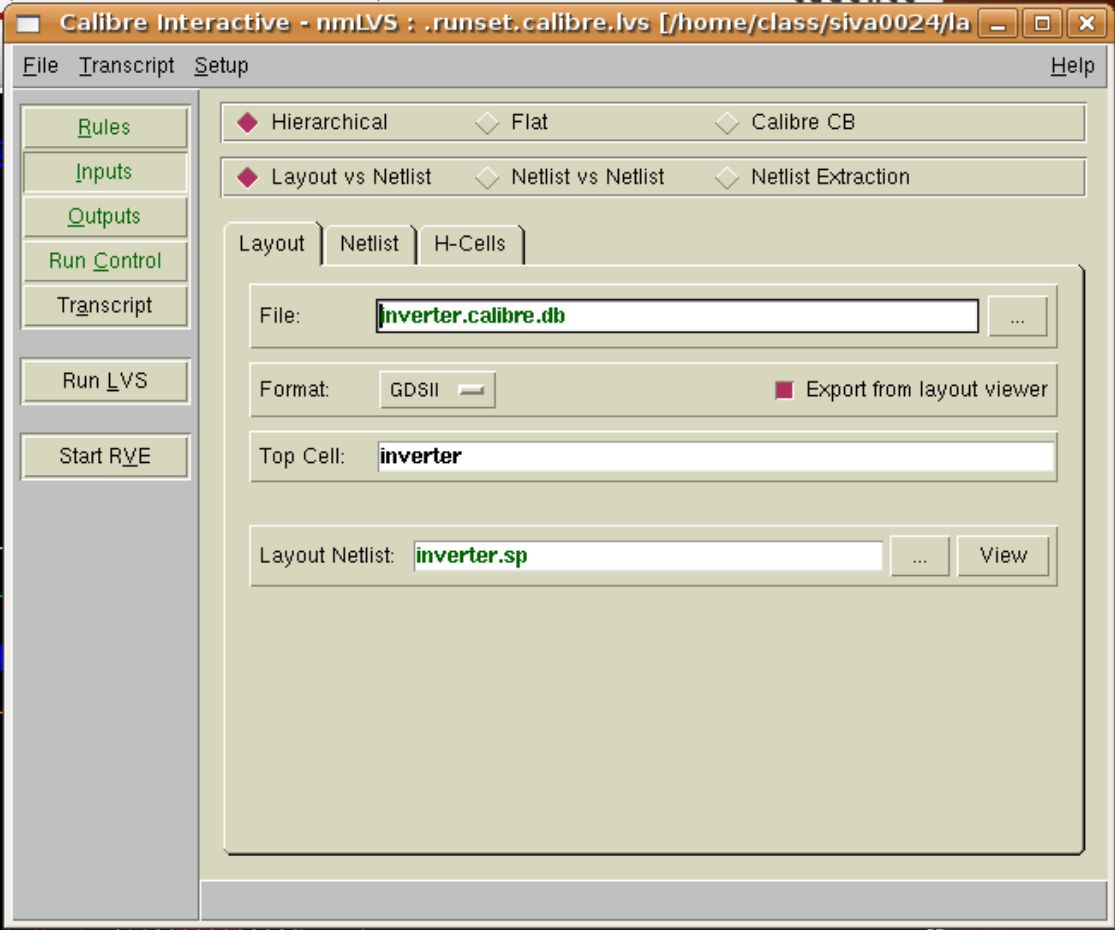Close the Calibre Interactive window

tap(1087, 23)
